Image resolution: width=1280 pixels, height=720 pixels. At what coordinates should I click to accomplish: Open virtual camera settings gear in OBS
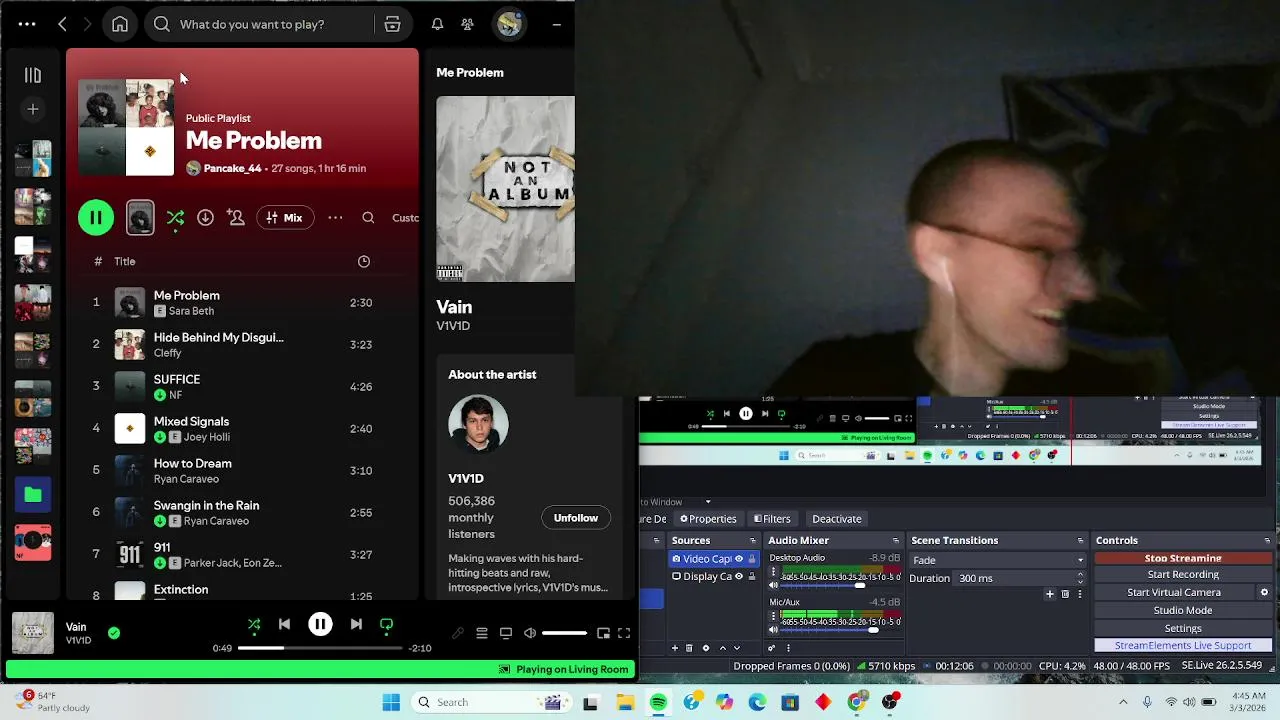pos(1264,592)
